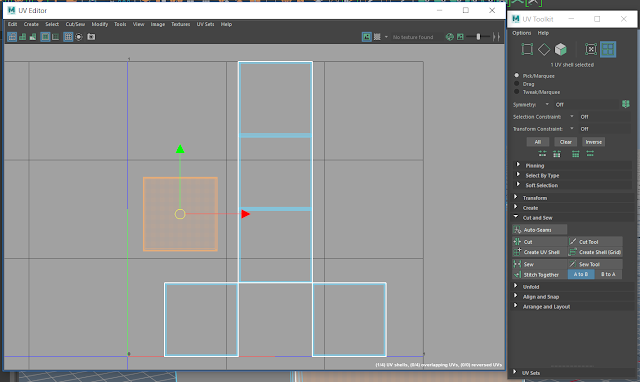Viewport: 640px width, 382px height.
Task: Select UV vertex selection mode icon
Action: [527, 49]
